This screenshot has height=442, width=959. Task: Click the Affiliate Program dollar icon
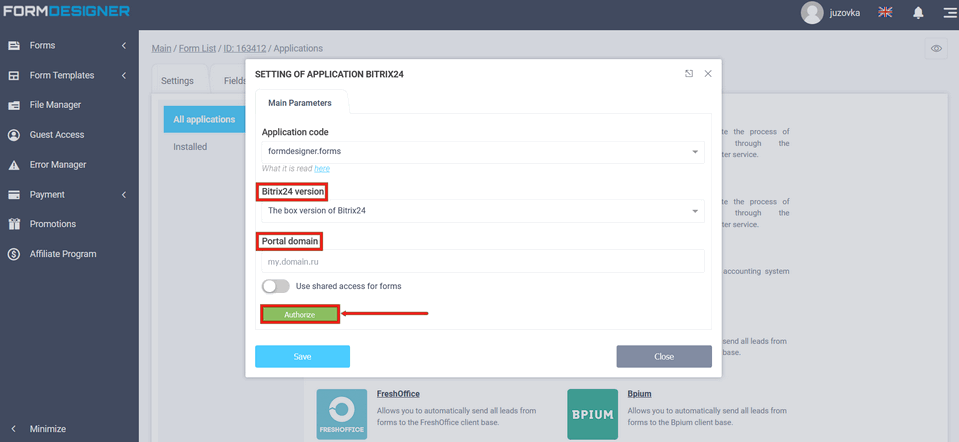click(x=13, y=254)
